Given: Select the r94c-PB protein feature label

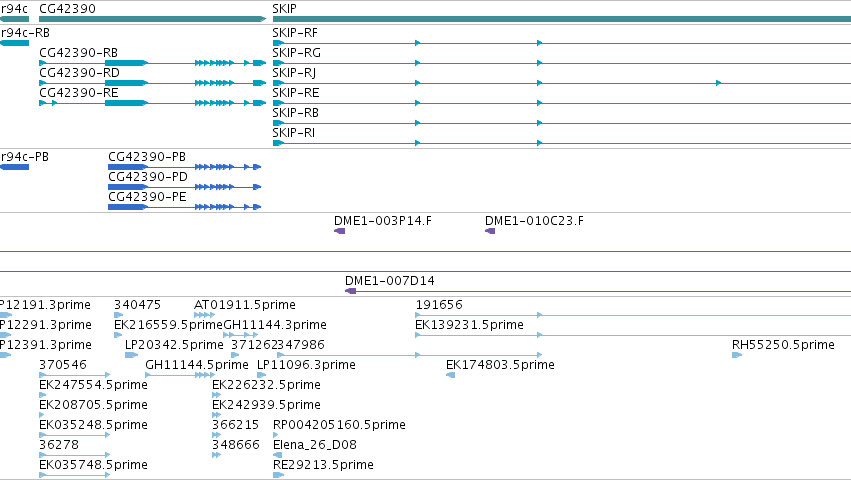Looking at the screenshot, I should pos(24,157).
